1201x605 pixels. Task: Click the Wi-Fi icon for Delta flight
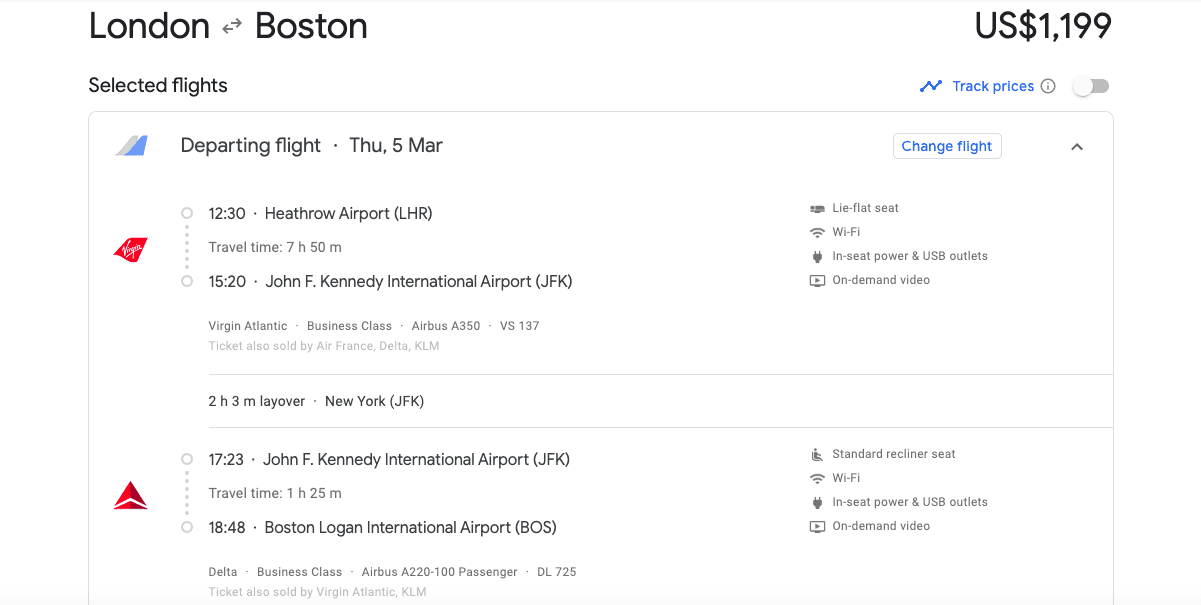(x=817, y=478)
